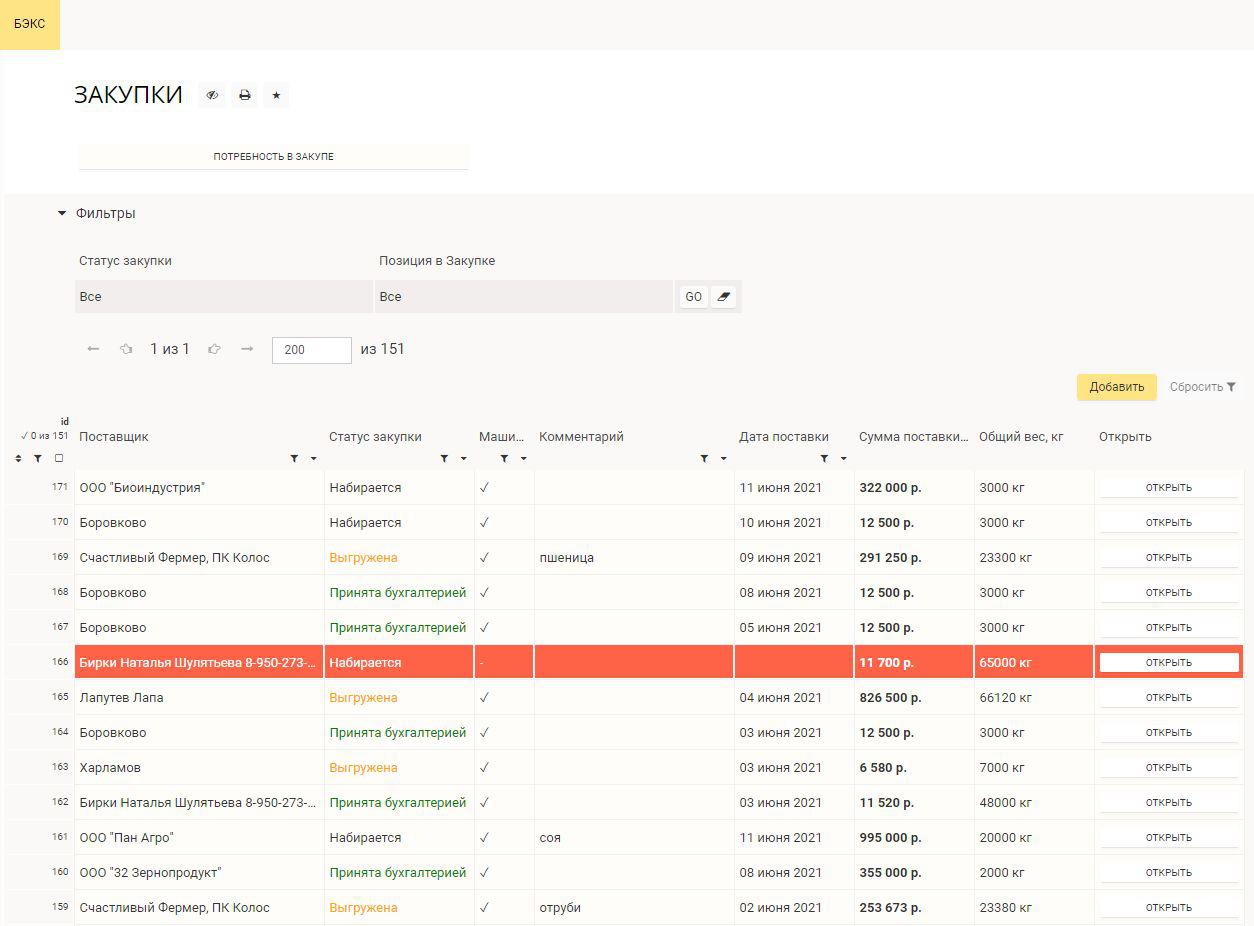Image resolution: width=1254 pixels, height=926 pixels.
Task: Click Принята бухгалтерией status in row 168
Action: (398, 593)
